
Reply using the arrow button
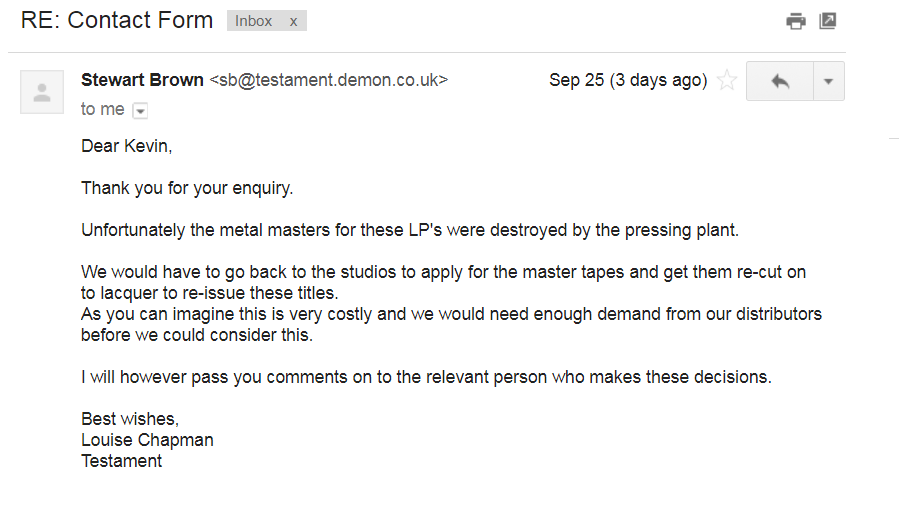(x=780, y=81)
